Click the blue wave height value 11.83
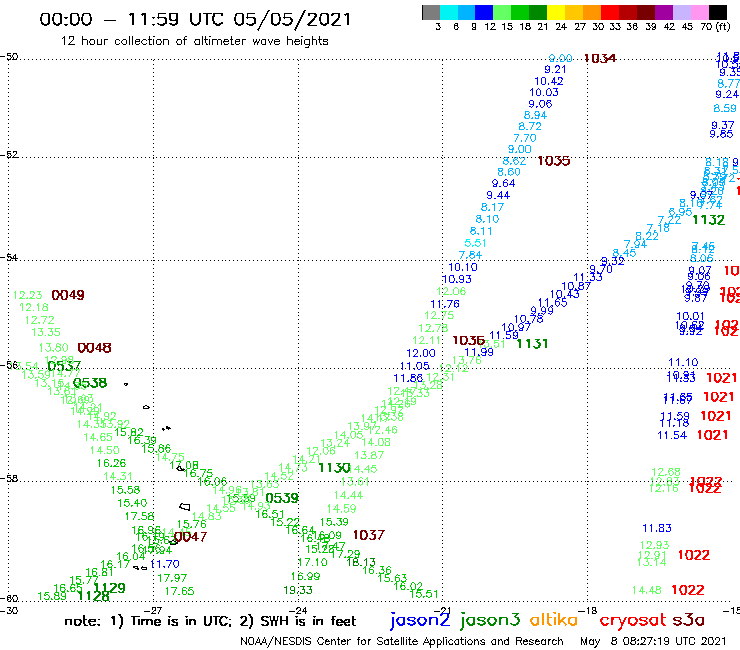This screenshot has width=740, height=650. pyautogui.click(x=657, y=528)
